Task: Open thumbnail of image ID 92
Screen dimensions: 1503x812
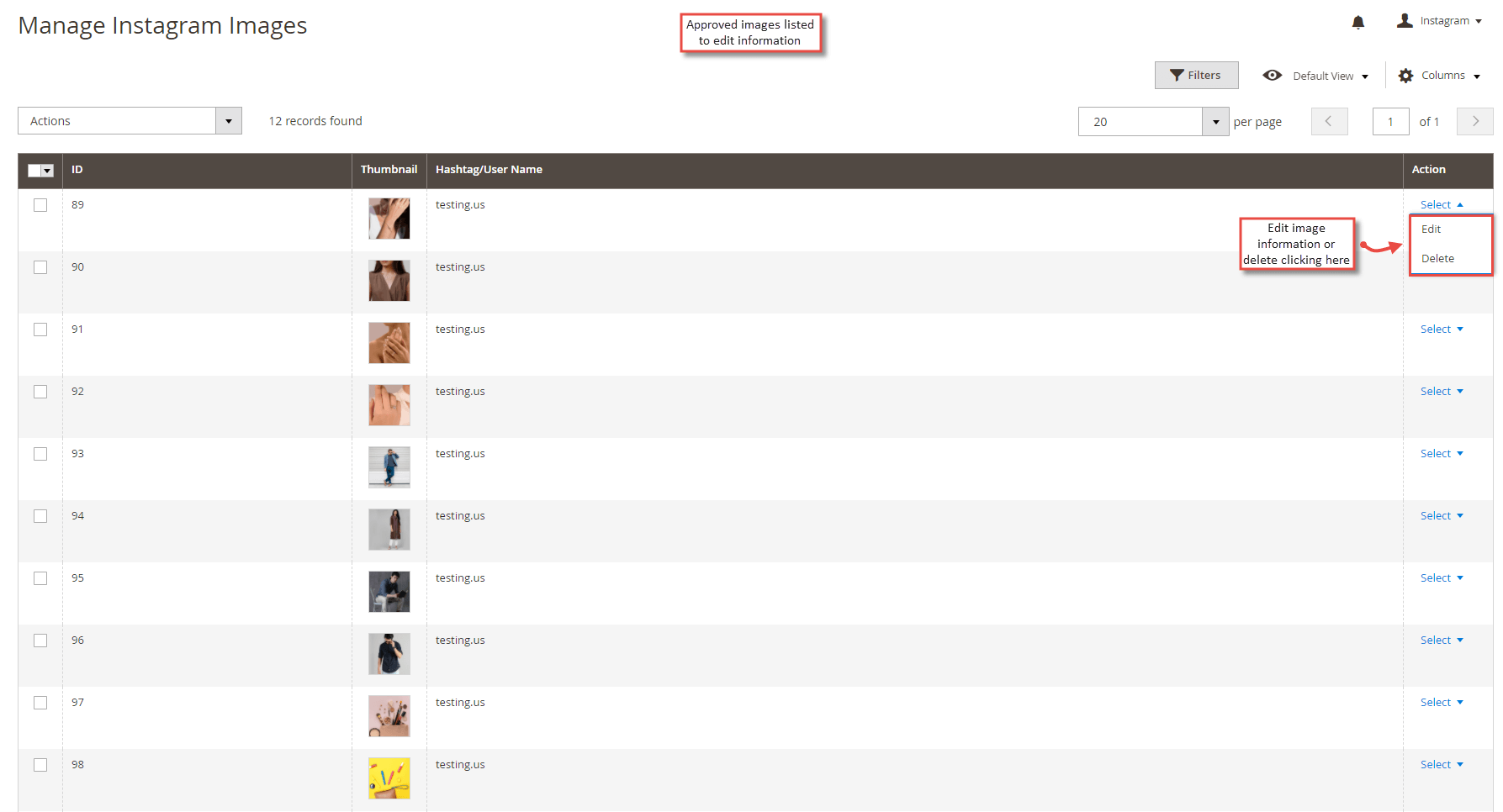Action: click(x=389, y=405)
